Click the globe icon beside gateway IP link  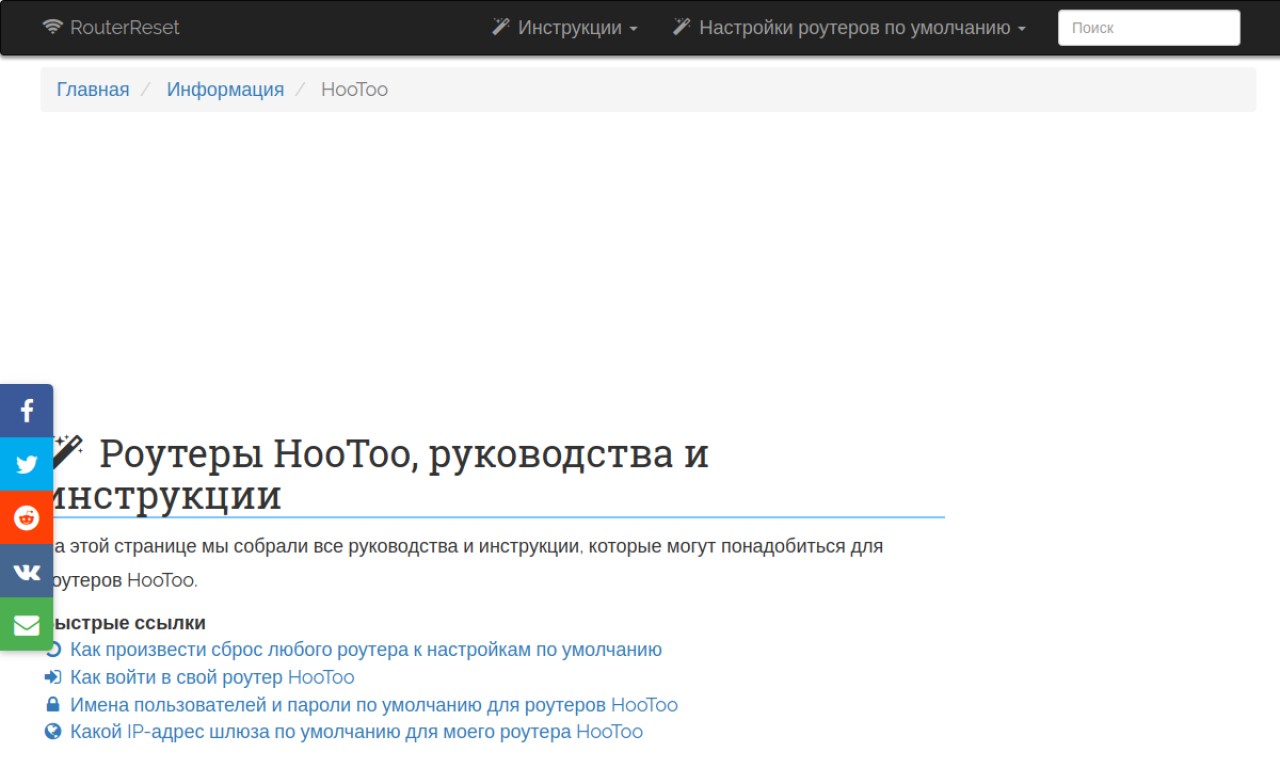tap(54, 732)
